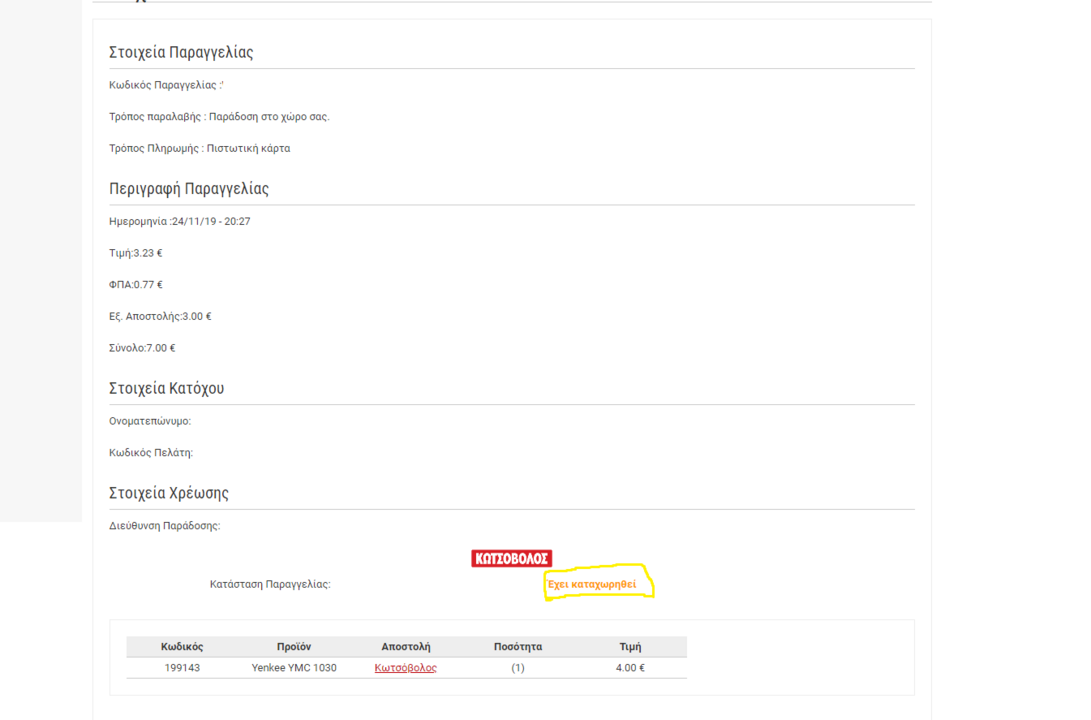Screen dimensions: 1091x720
Task: Click the Στοιχεία Χρέωσης heading
Action: tap(169, 493)
